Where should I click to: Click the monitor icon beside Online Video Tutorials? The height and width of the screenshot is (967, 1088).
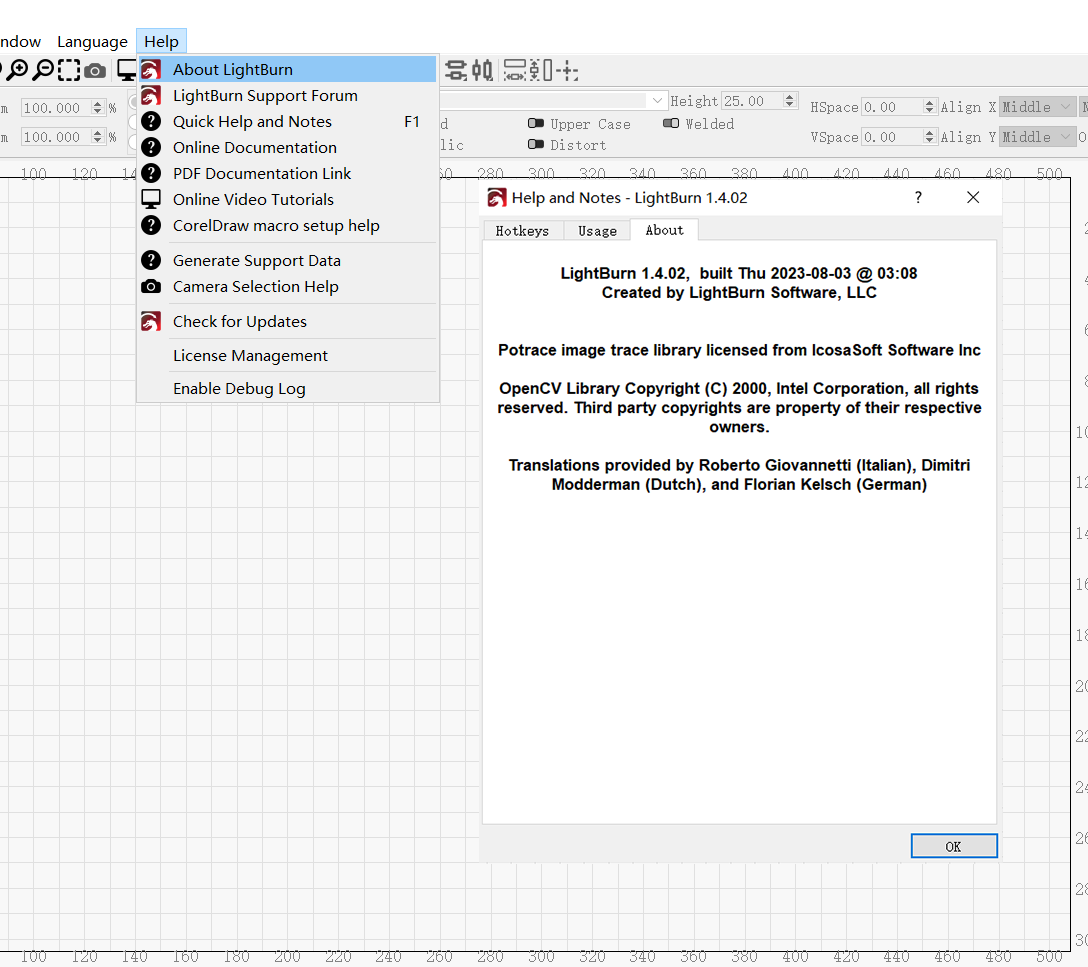pyautogui.click(x=151, y=200)
